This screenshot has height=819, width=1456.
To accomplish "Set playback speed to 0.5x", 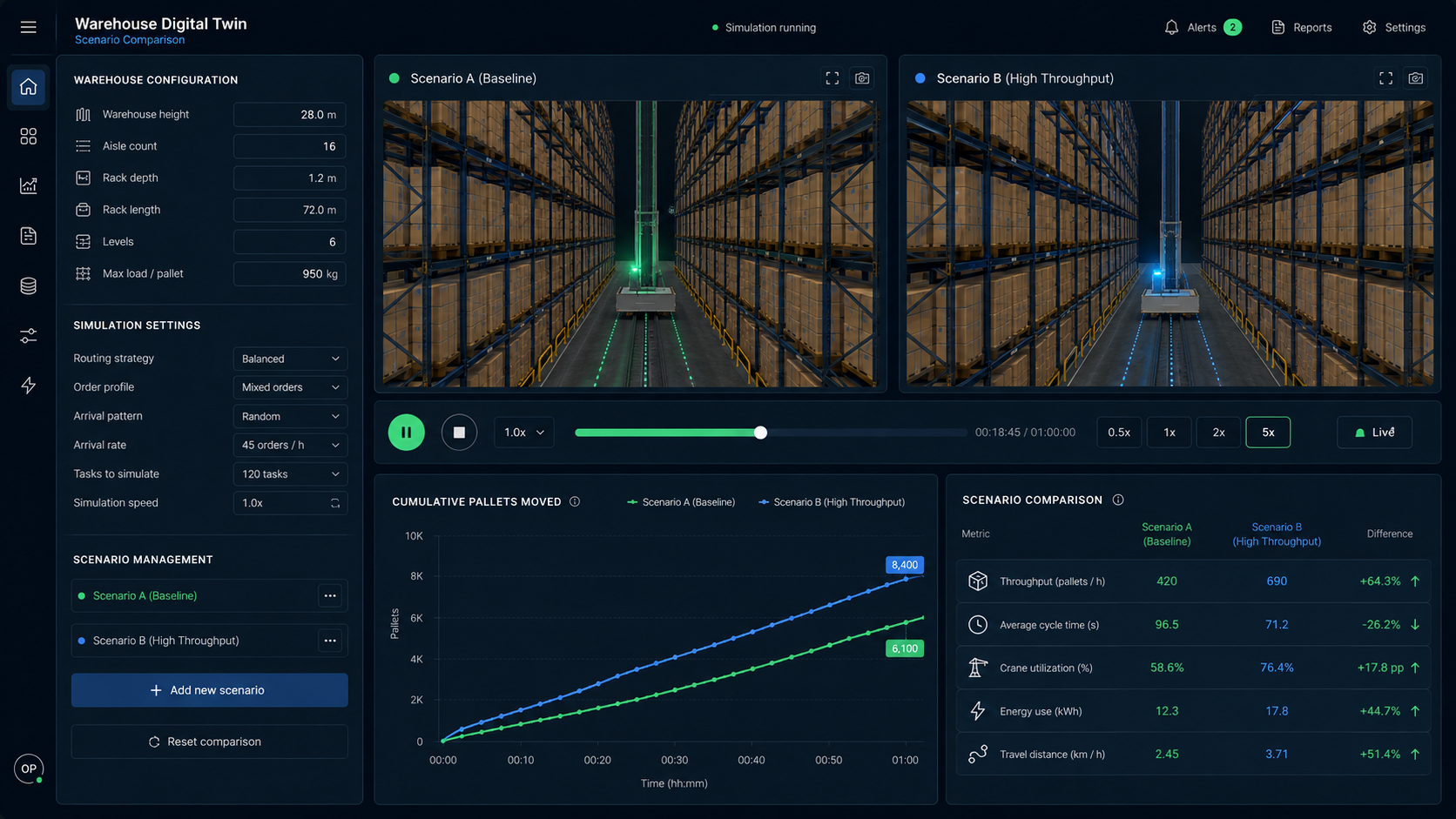I will coord(1119,433).
